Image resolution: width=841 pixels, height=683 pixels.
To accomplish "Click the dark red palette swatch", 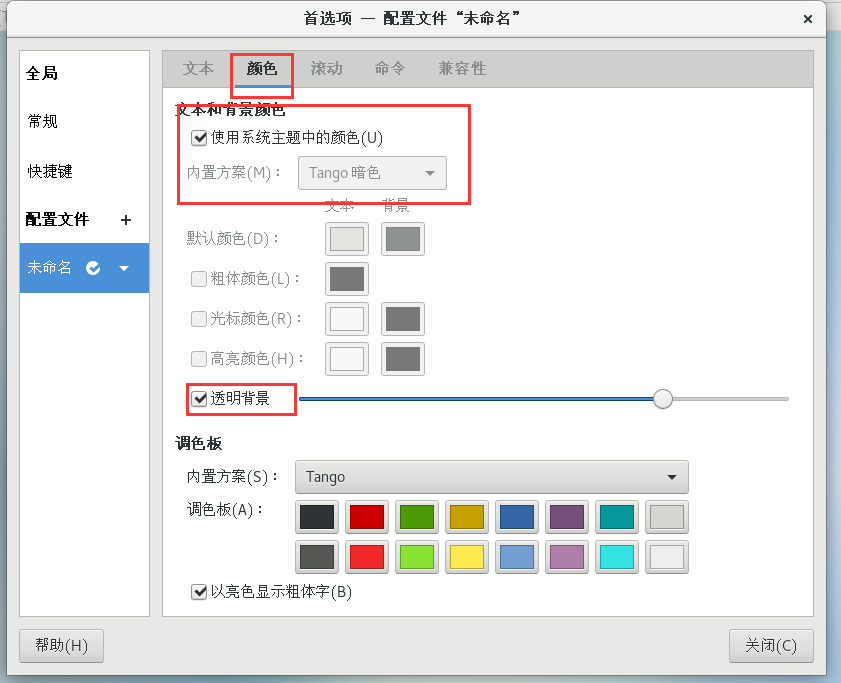I will [367, 517].
